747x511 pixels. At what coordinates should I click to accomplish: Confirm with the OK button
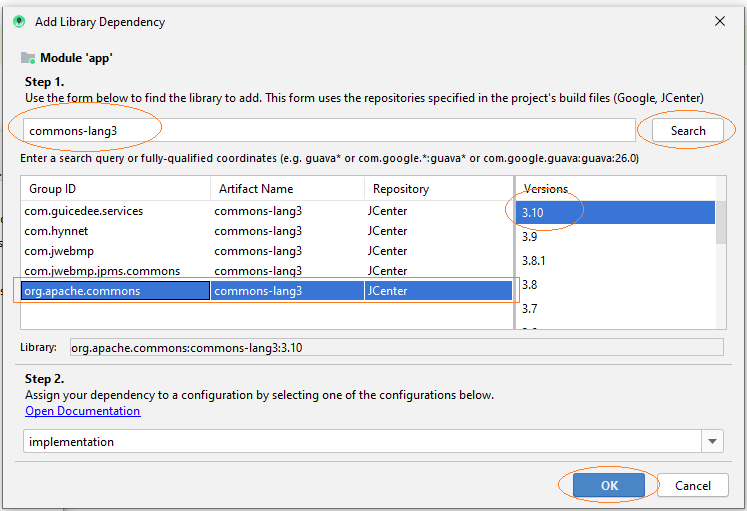coord(609,485)
